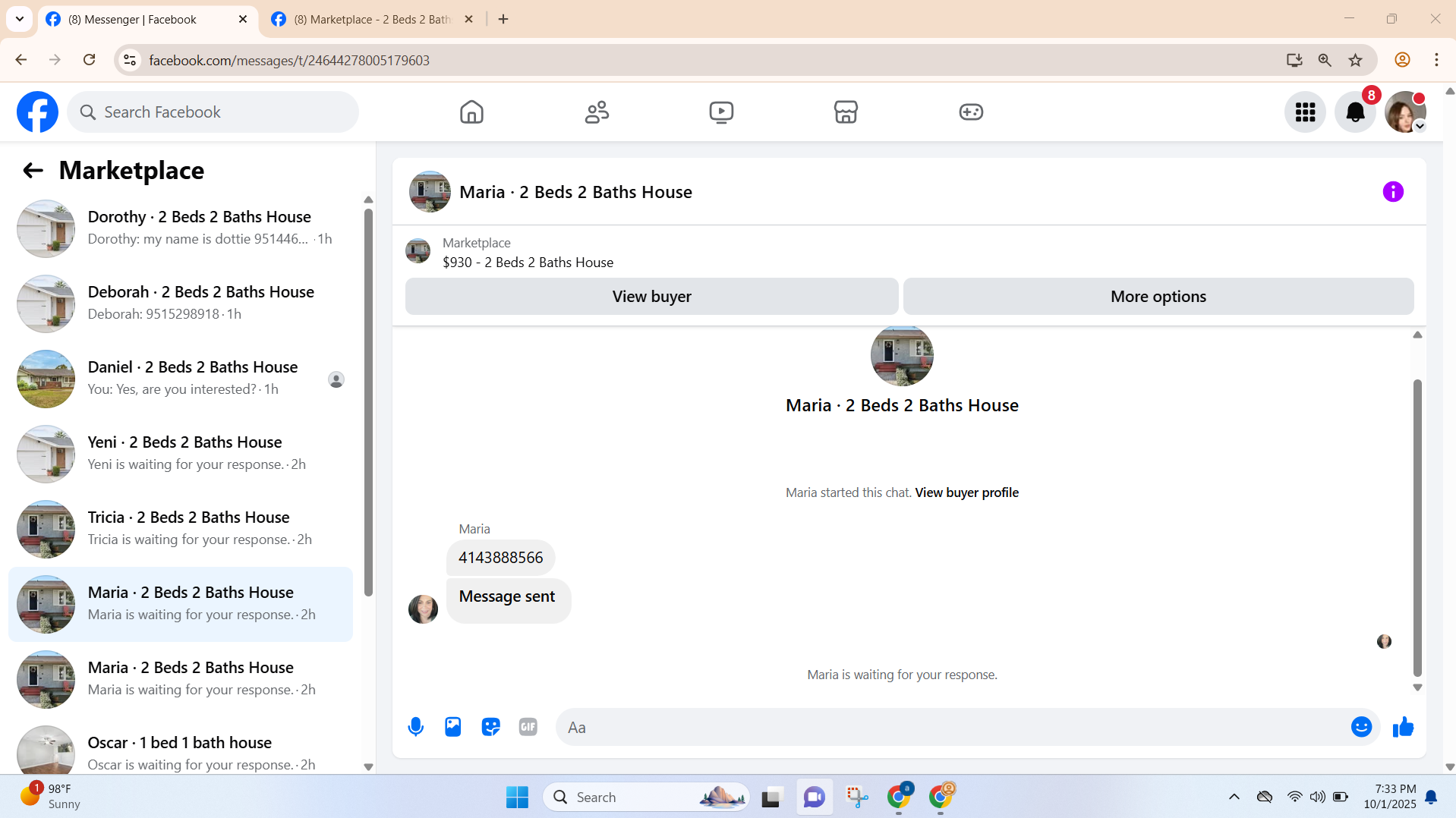The image size is (1456, 818).
Task: Show hidden system tray icons chevron
Action: click(1234, 797)
